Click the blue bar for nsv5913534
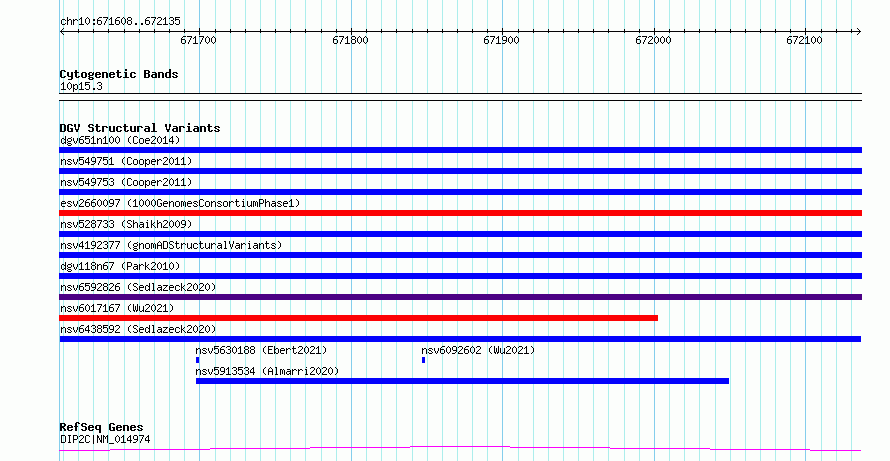 tap(462, 381)
